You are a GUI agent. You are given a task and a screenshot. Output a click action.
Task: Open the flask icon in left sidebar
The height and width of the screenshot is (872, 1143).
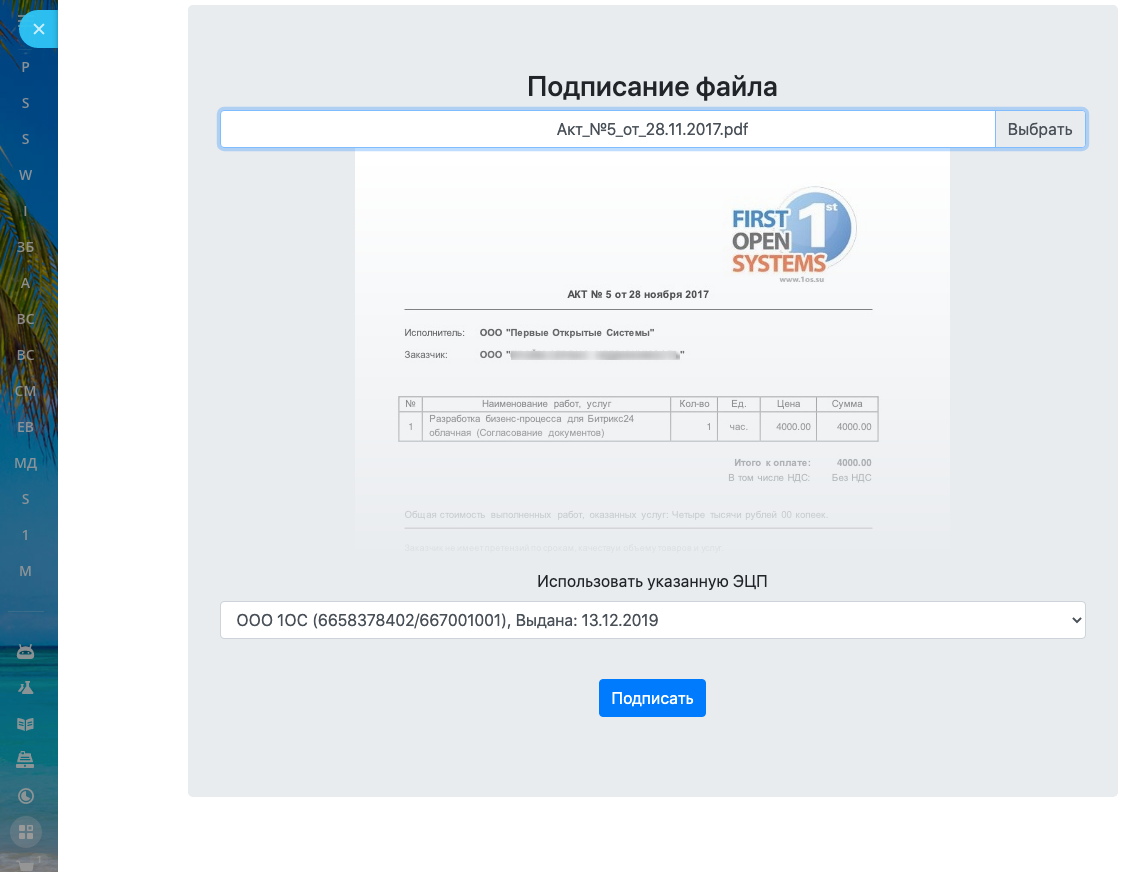pos(26,688)
